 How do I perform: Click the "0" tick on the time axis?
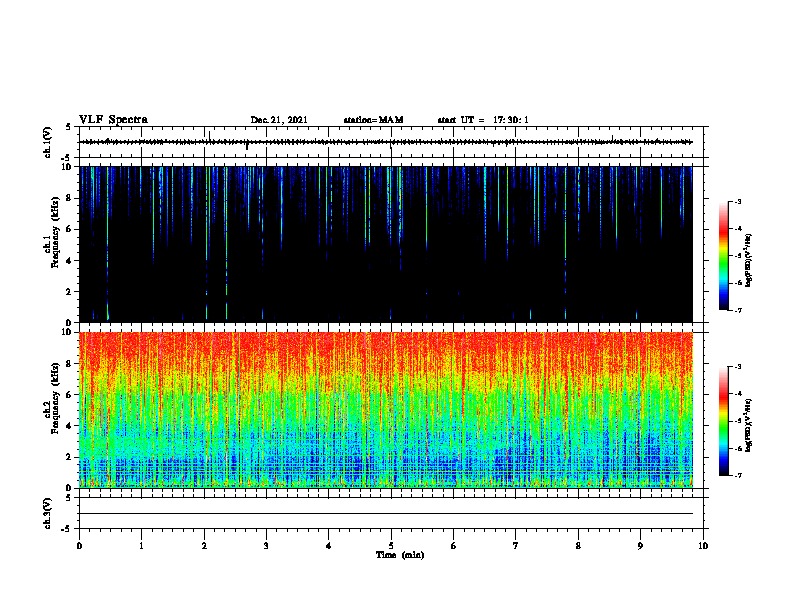pos(79,546)
